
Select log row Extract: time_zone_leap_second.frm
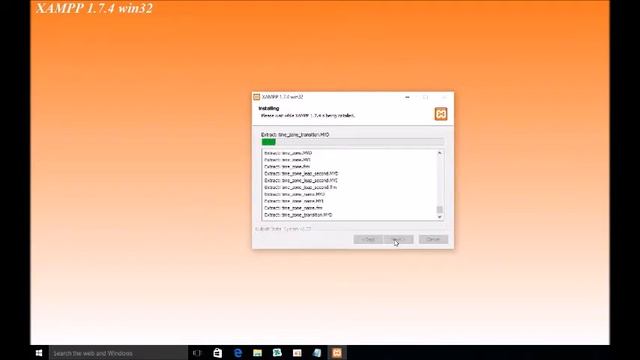point(300,187)
